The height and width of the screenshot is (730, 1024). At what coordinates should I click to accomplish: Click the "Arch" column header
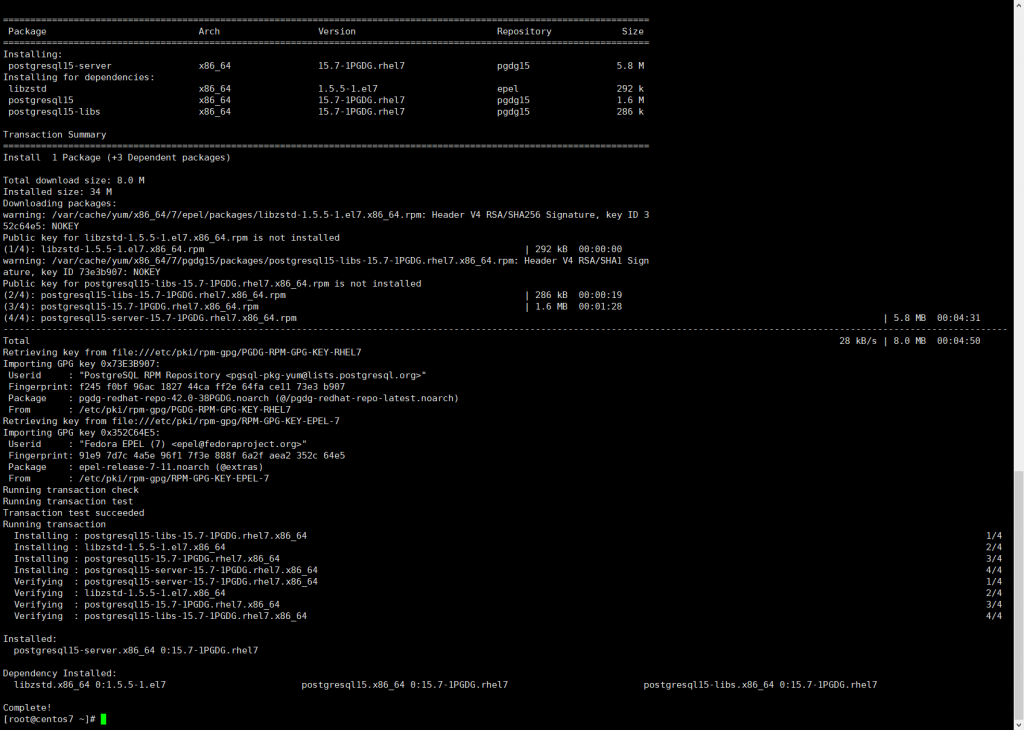[x=209, y=31]
